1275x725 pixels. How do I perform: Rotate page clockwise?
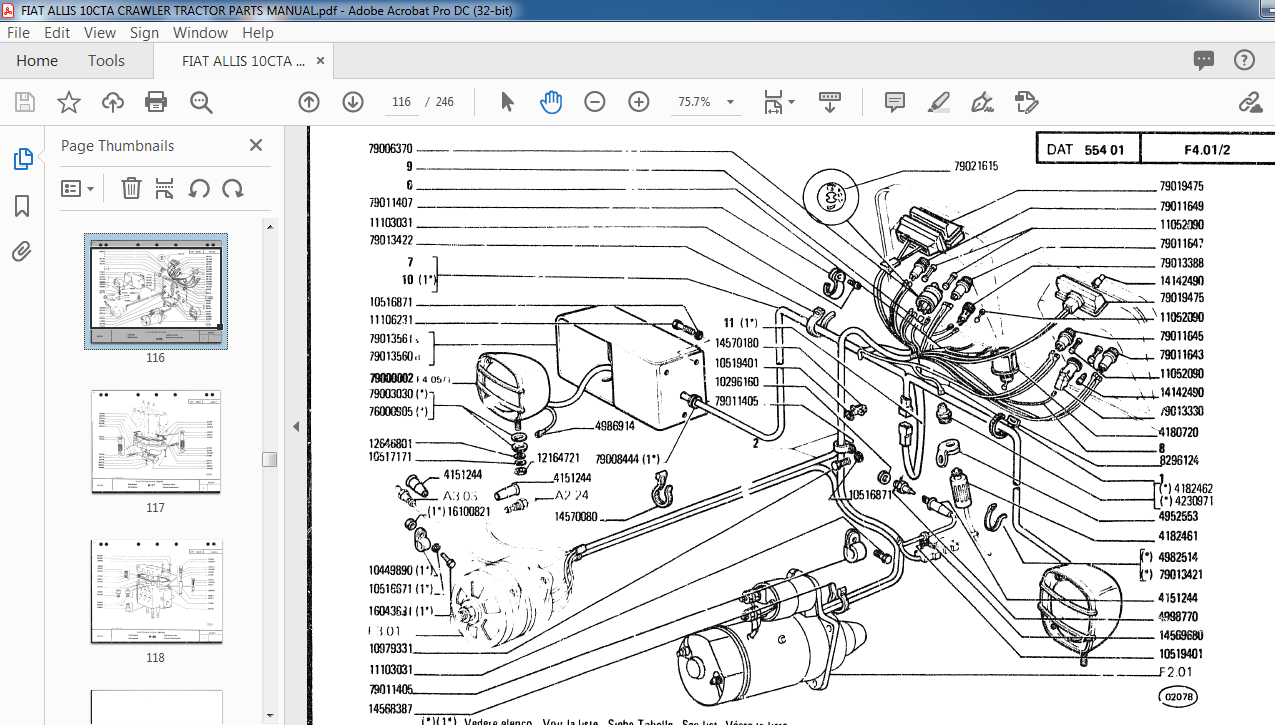[233, 188]
